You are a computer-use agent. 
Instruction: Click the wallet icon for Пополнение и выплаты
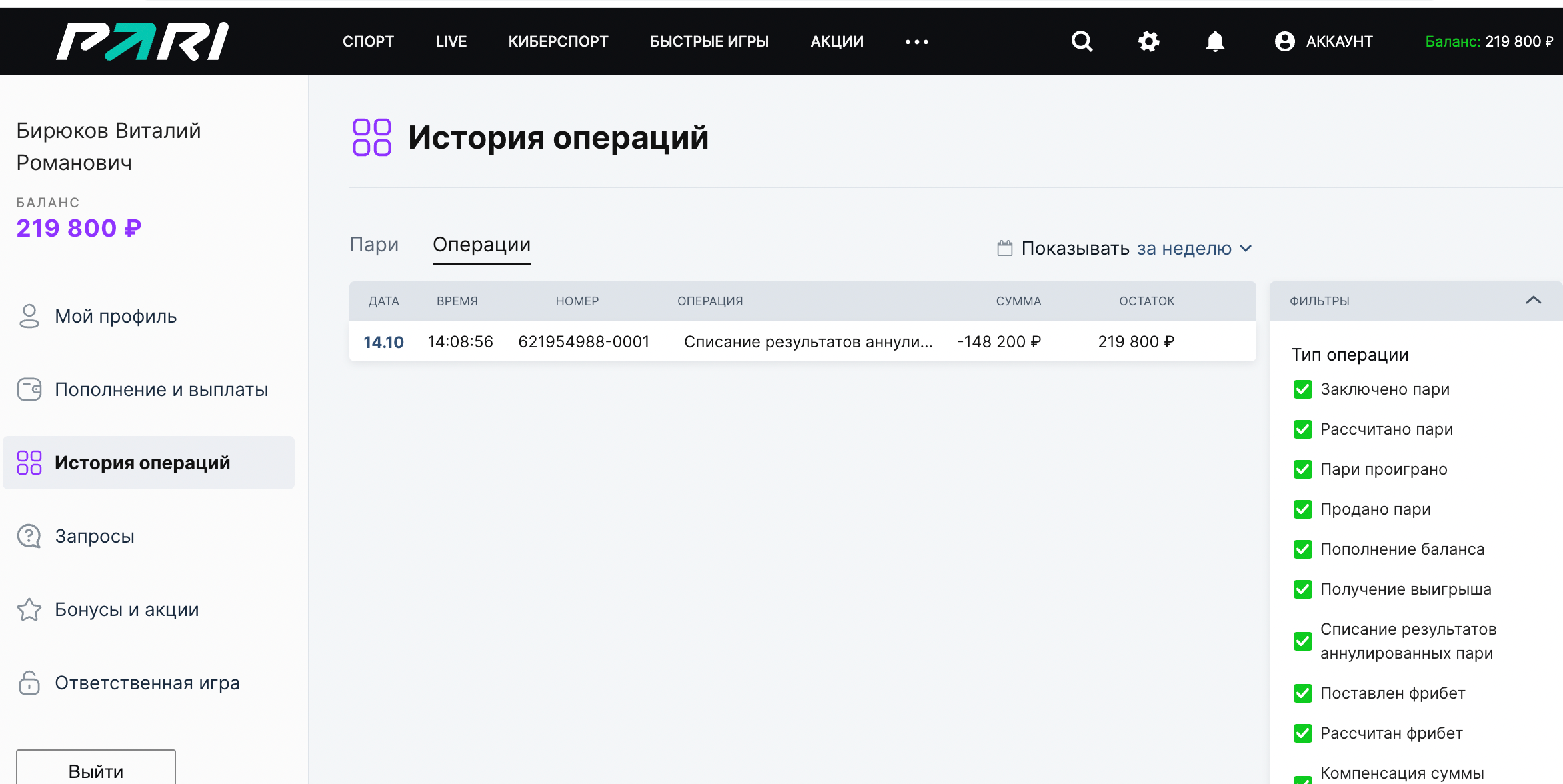coord(29,389)
